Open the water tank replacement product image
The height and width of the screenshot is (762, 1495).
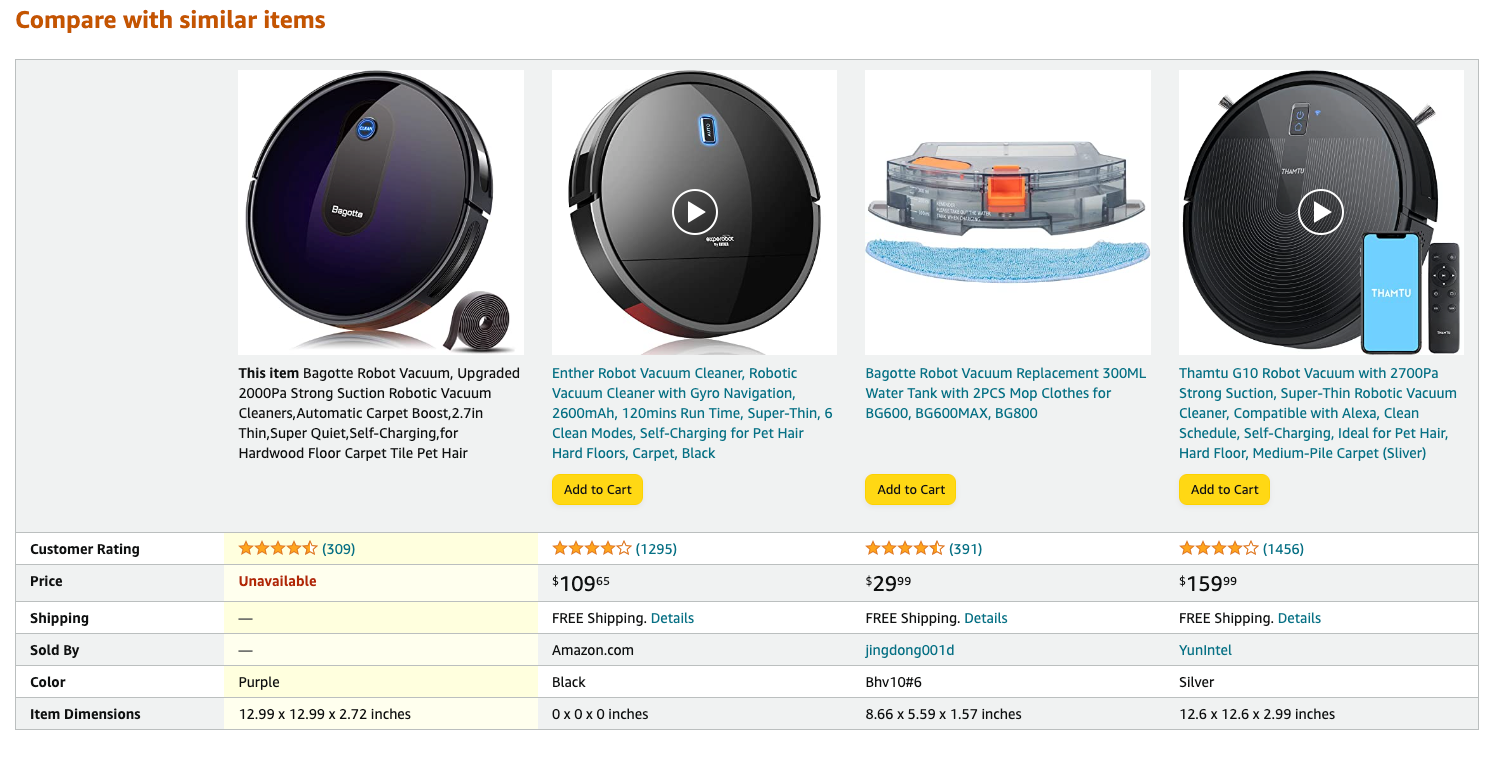(x=1008, y=212)
